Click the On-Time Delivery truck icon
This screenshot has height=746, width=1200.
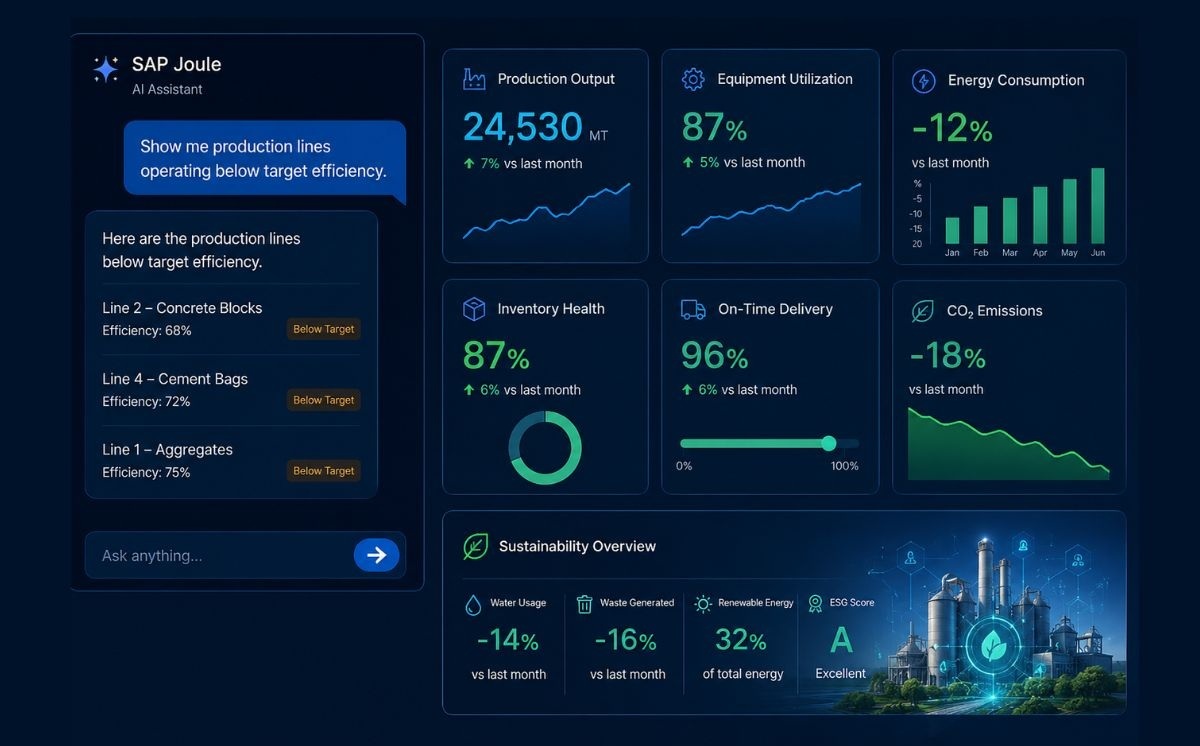click(x=693, y=310)
